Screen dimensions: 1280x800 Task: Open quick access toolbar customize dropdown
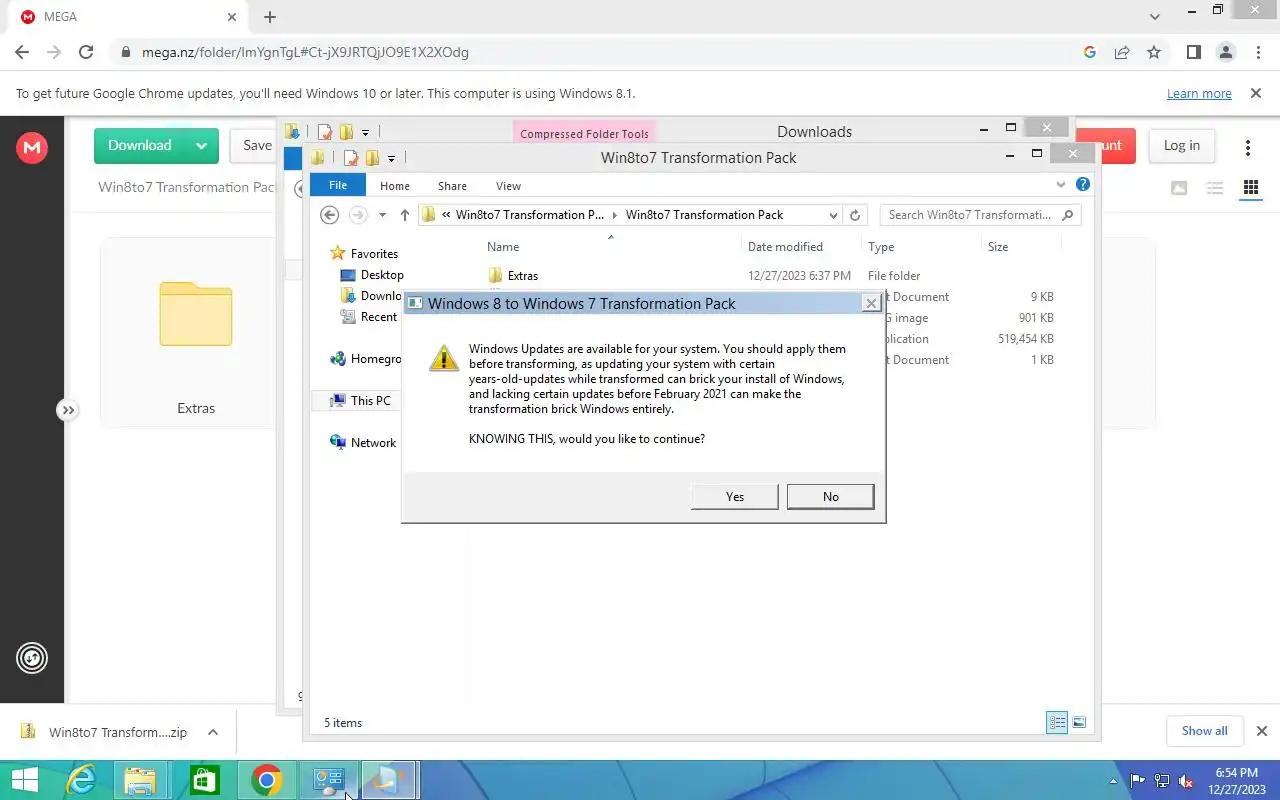[391, 158]
